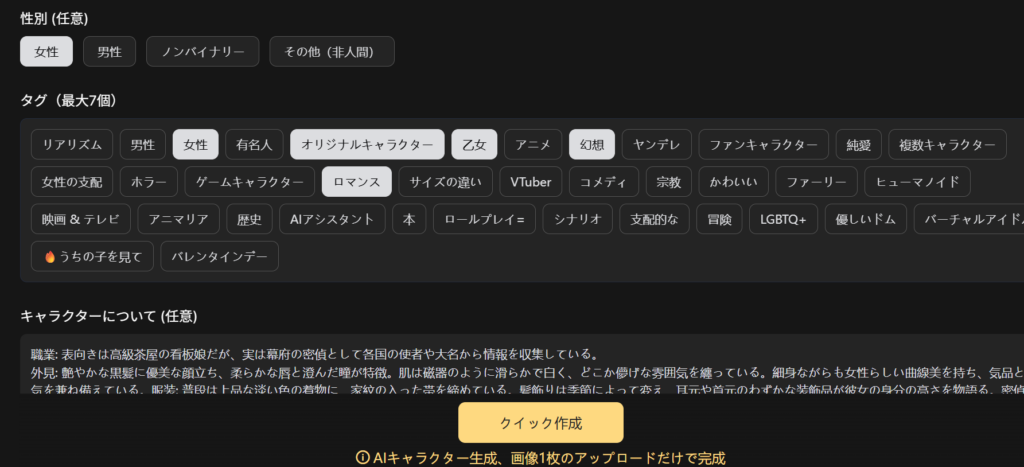This screenshot has width=1024, height=467.
Task: Select the ヒューマノイド tag
Action: pos(917,182)
